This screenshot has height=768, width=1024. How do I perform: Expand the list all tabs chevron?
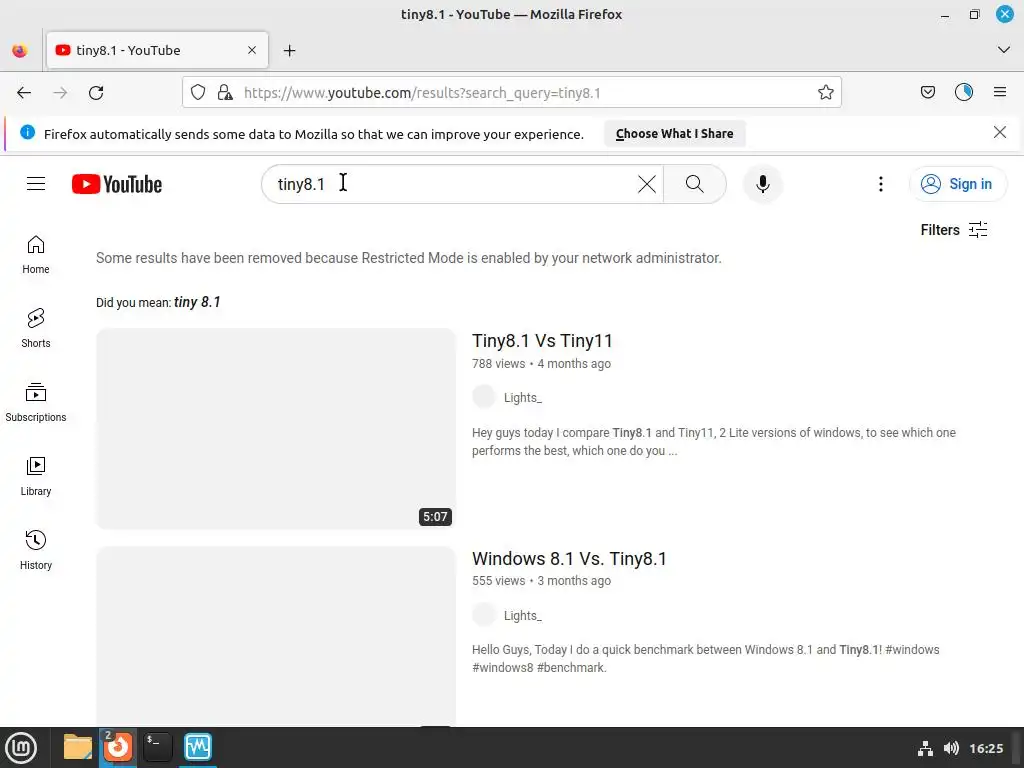[x=1004, y=50]
